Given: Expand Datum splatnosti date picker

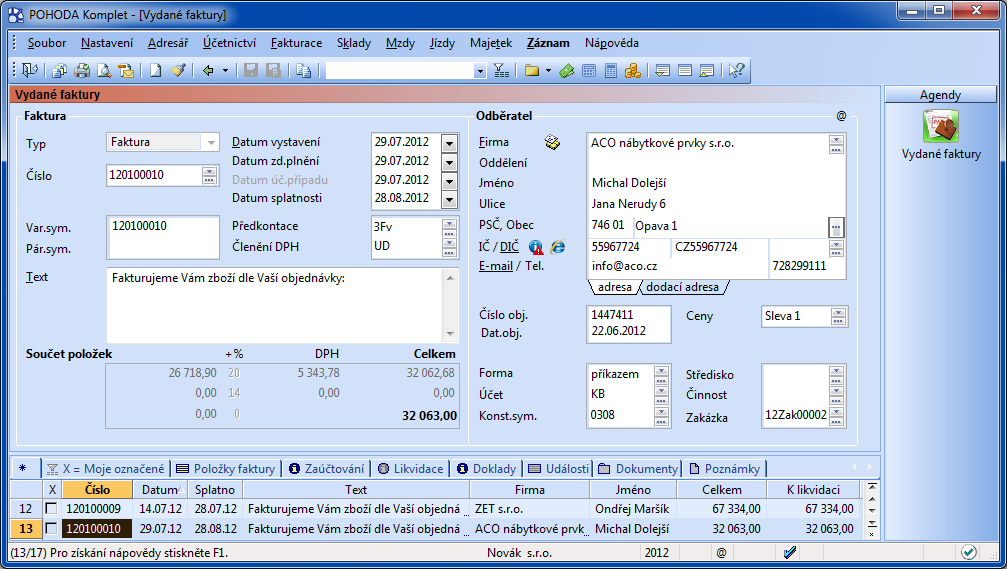Looking at the screenshot, I should point(450,199).
